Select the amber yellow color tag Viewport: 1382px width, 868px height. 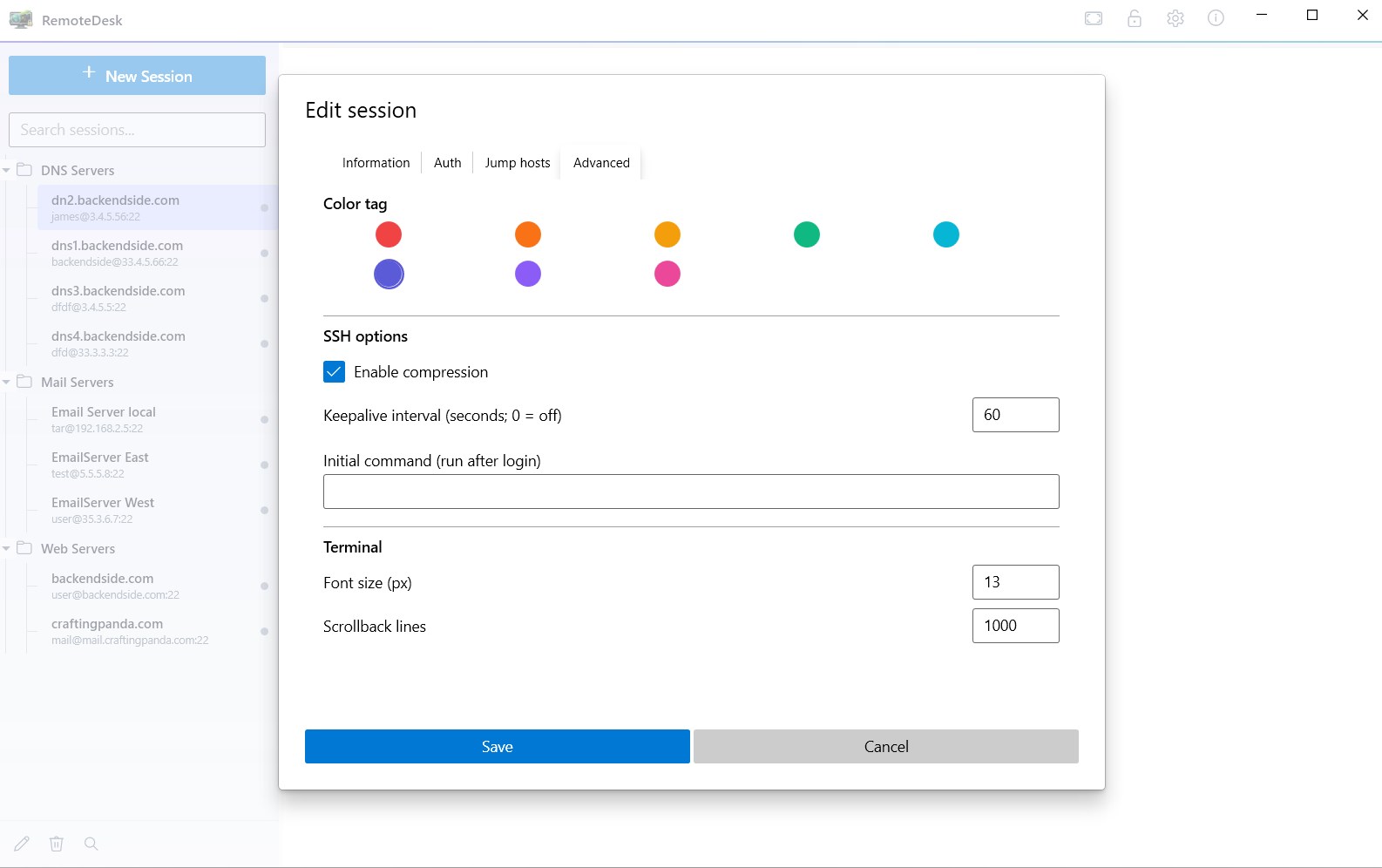[667, 234]
